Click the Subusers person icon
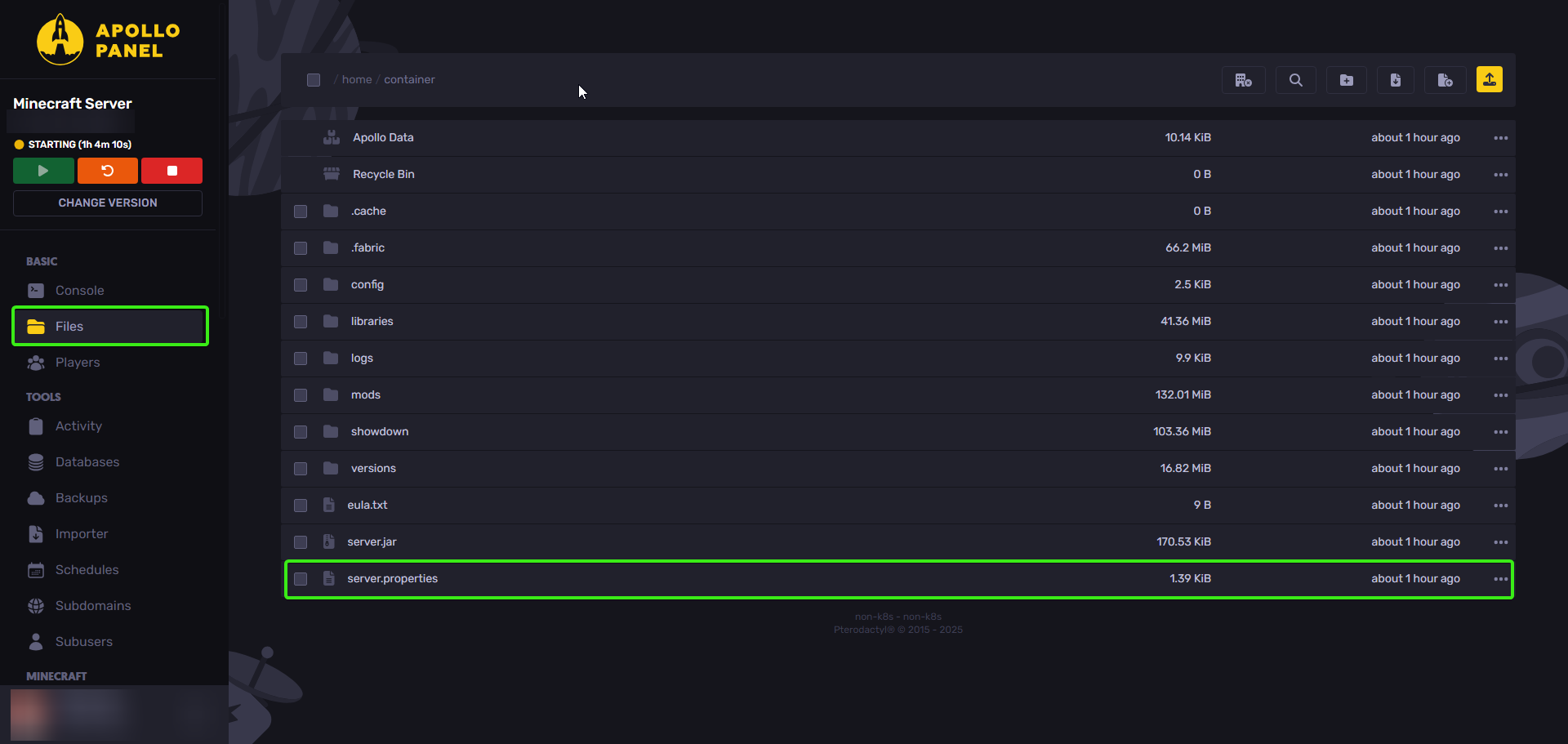This screenshot has width=1568, height=744. click(36, 642)
